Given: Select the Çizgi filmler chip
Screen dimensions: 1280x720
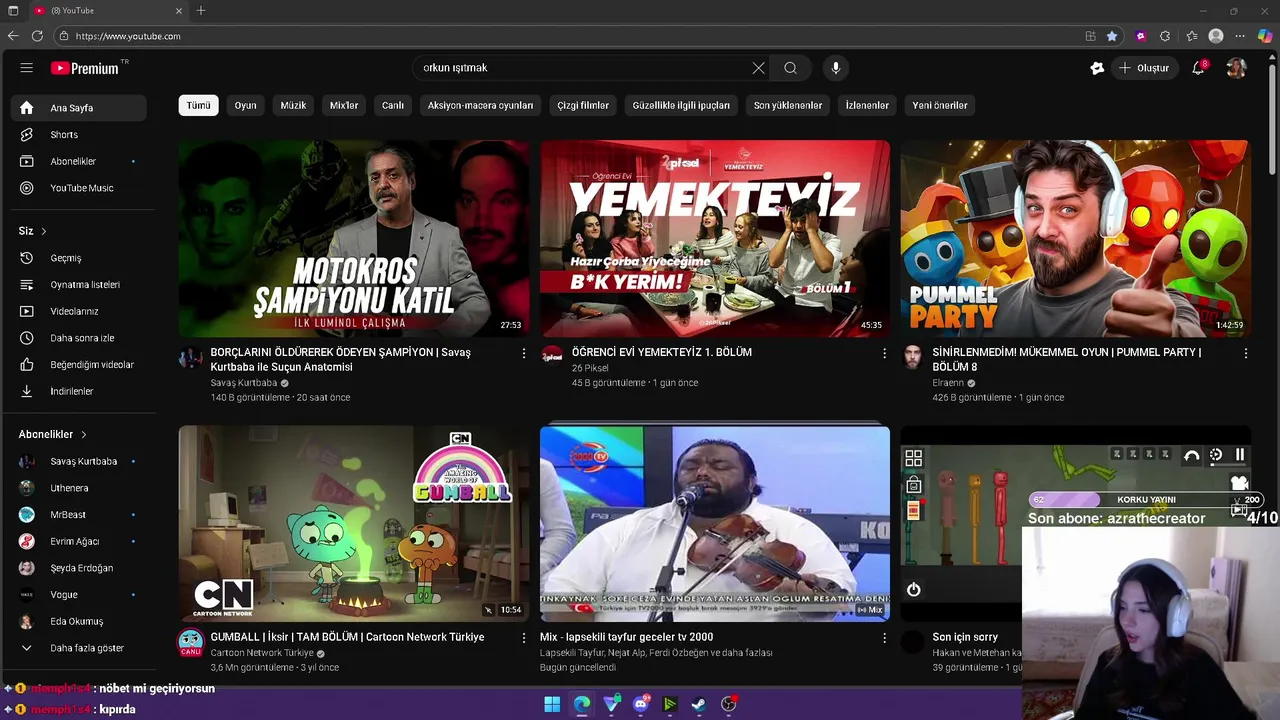Looking at the screenshot, I should coord(583,105).
